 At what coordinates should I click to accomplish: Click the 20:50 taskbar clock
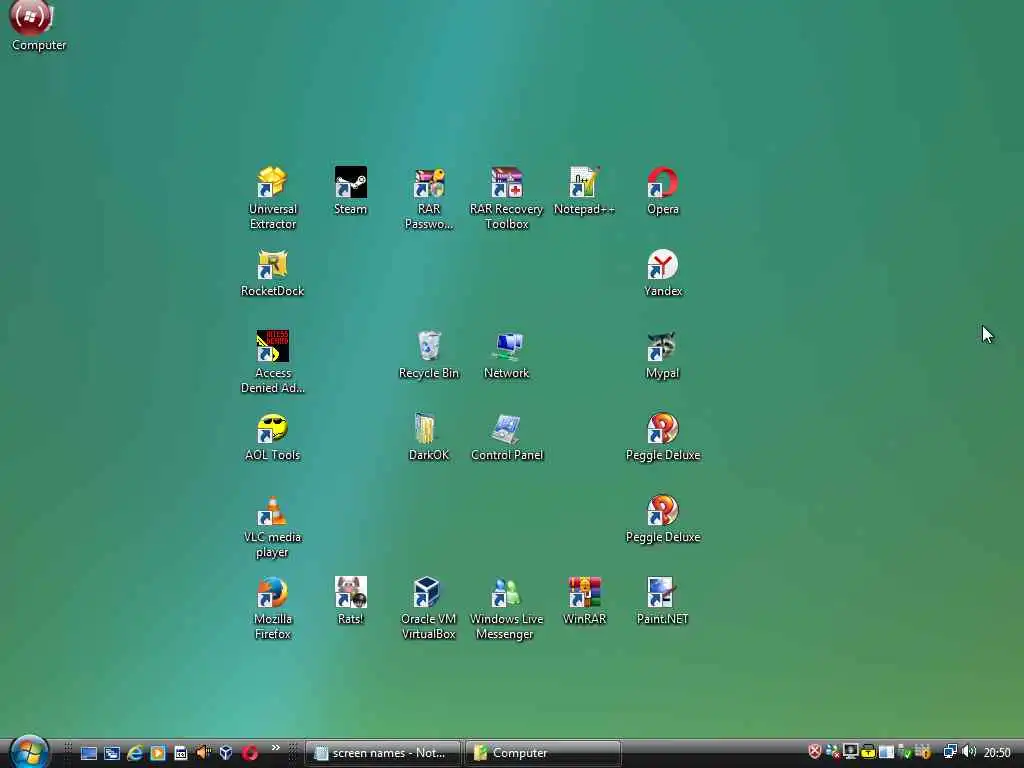point(997,753)
